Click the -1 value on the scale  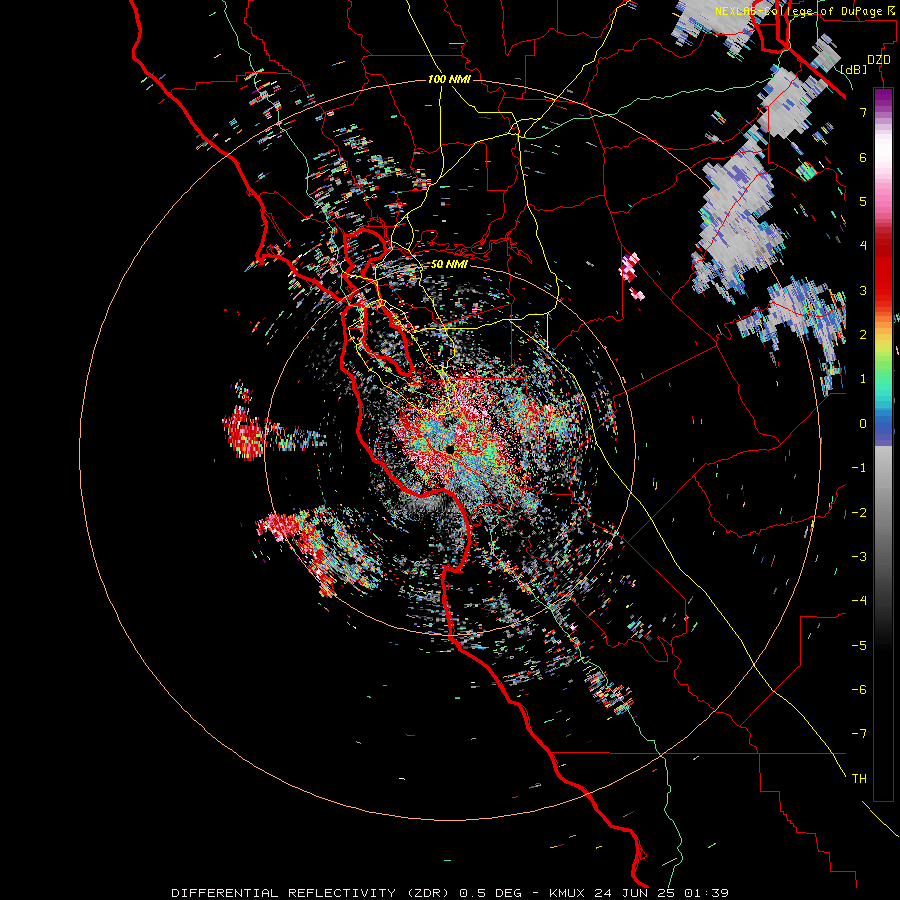[x=859, y=468]
